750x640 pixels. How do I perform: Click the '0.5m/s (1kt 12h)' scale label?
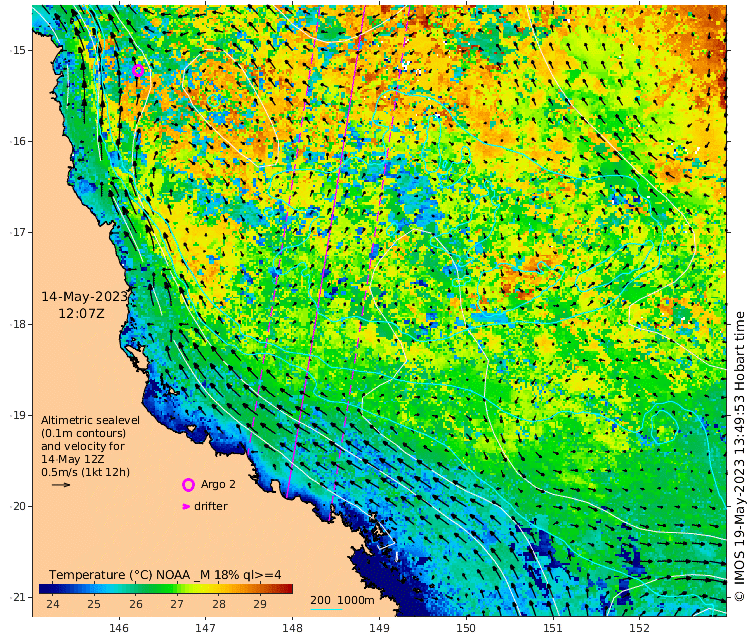coord(85,472)
